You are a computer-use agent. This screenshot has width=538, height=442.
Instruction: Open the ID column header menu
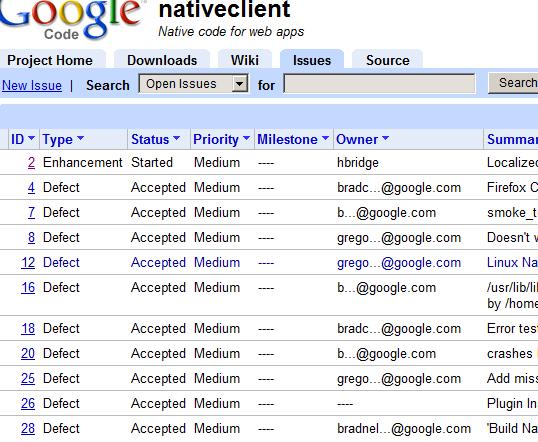click(23, 139)
